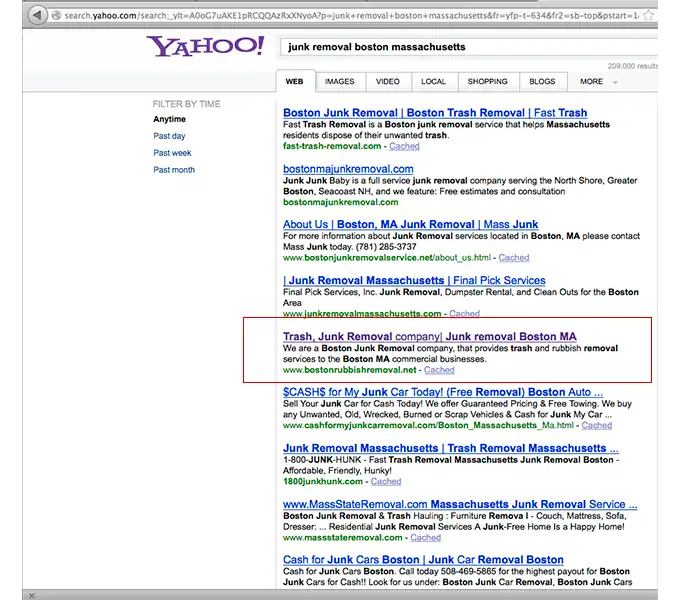Click the 209,000 results count text

pos(632,66)
